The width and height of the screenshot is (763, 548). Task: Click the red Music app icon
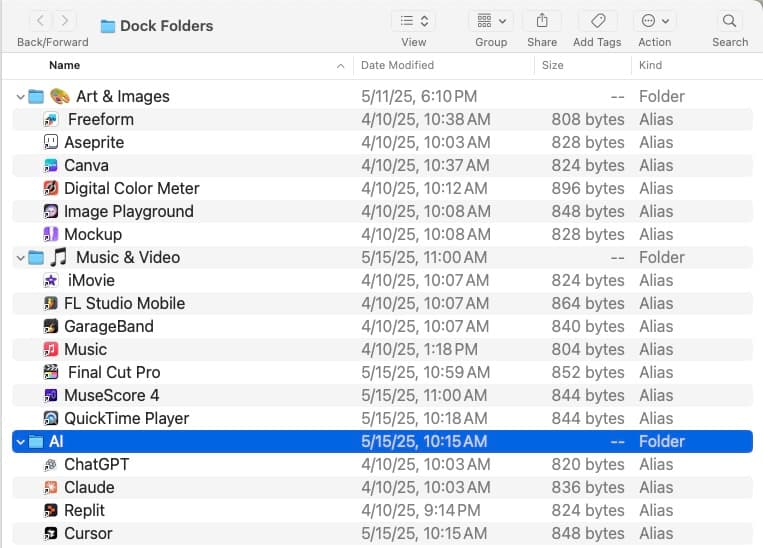click(51, 349)
